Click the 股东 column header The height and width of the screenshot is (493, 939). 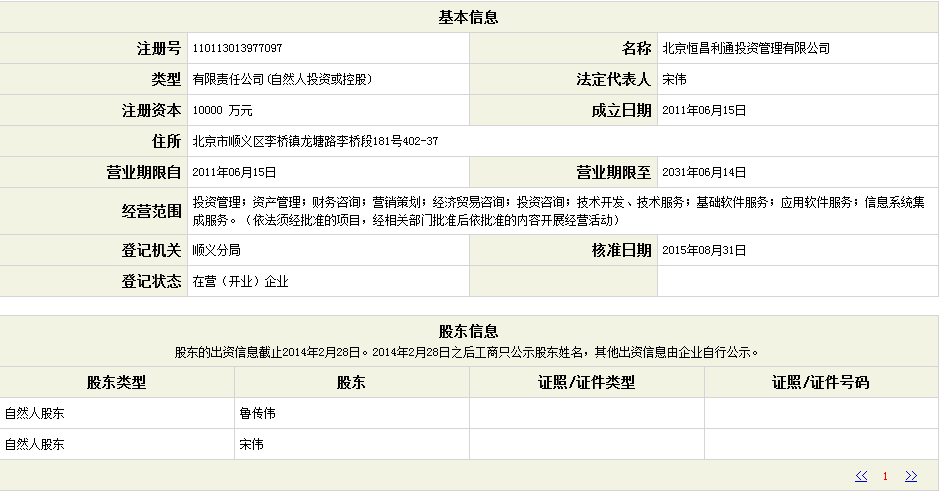(351, 382)
